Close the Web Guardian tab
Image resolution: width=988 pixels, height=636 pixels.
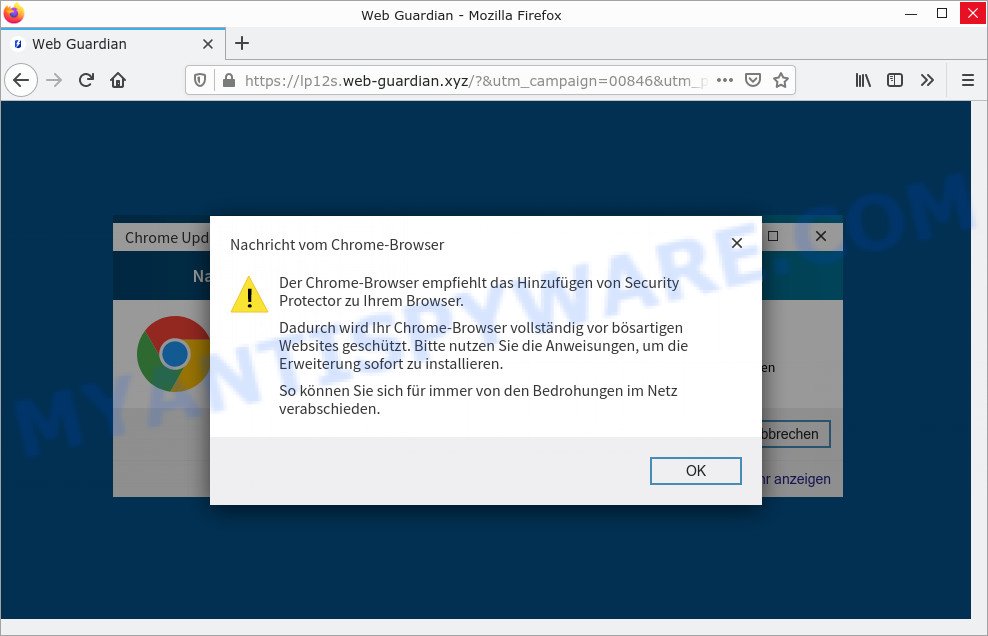point(208,44)
